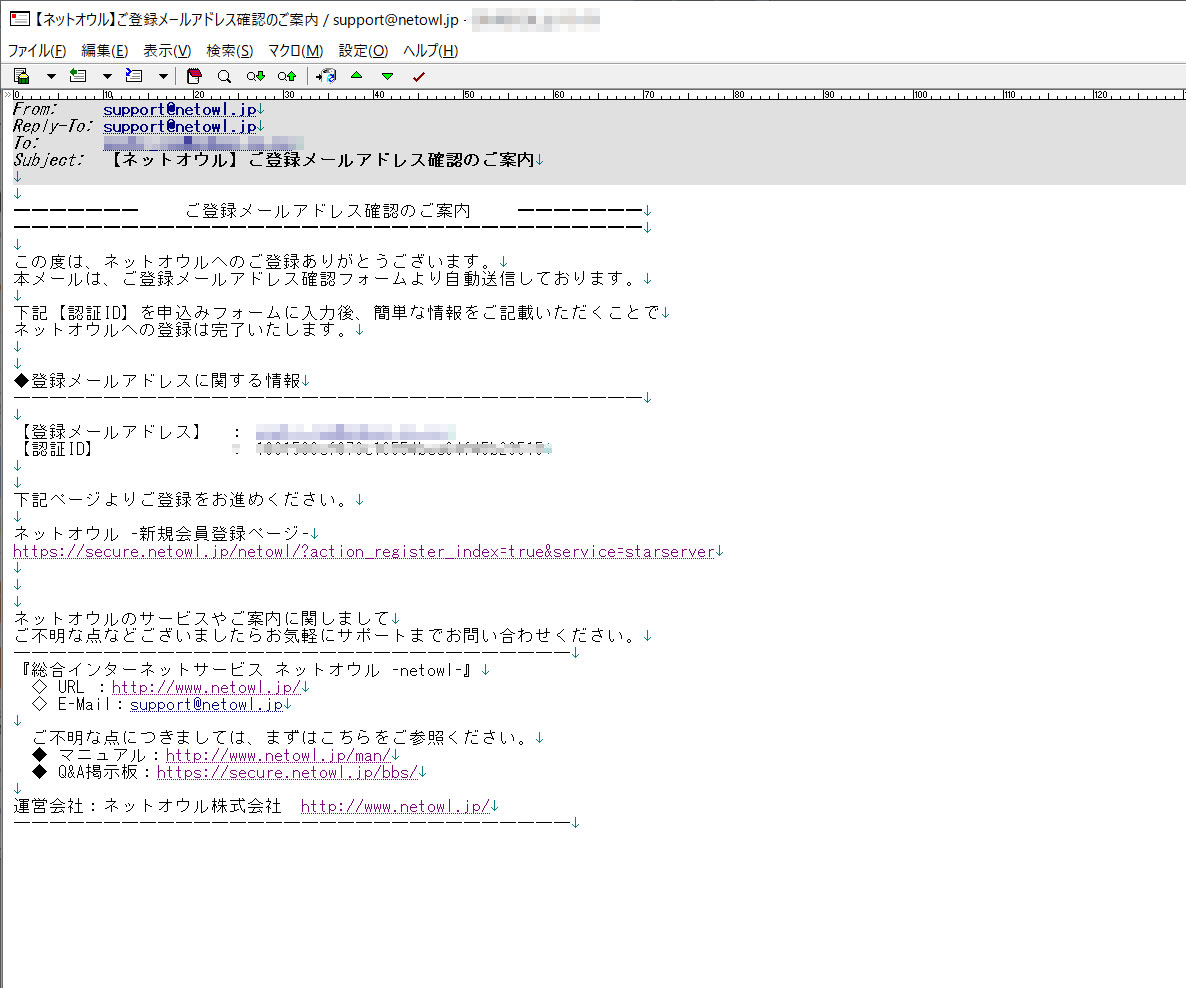
Task: Click the E-Mail support@netowl.jp link in signature
Action: (206, 704)
